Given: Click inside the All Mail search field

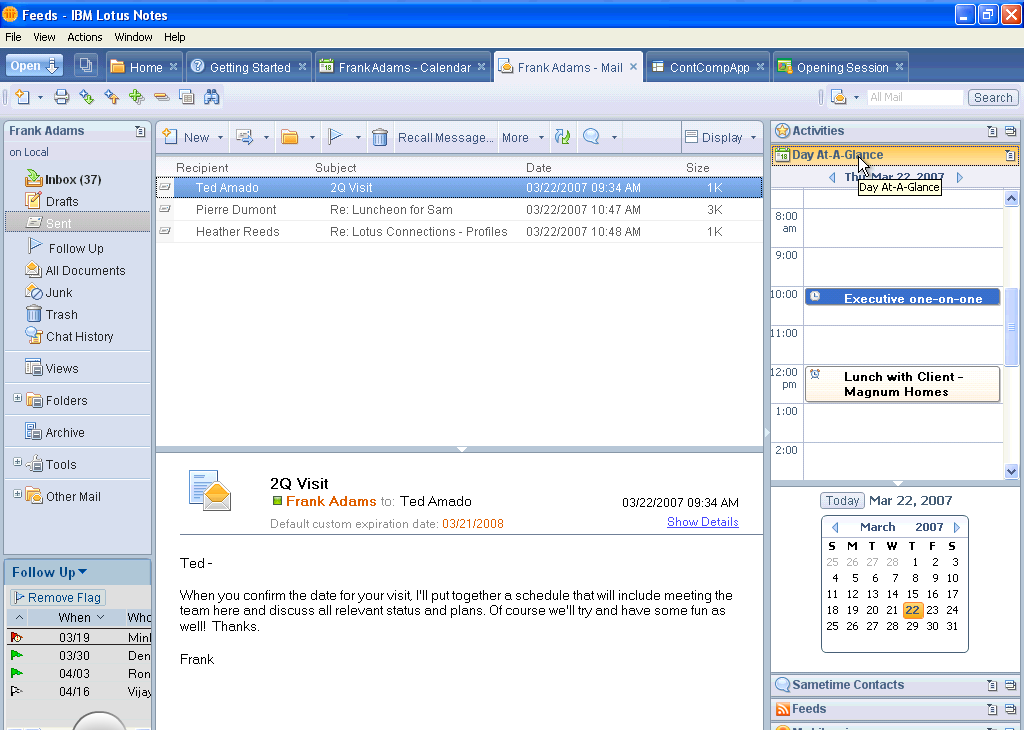Looking at the screenshot, I should click(x=913, y=97).
